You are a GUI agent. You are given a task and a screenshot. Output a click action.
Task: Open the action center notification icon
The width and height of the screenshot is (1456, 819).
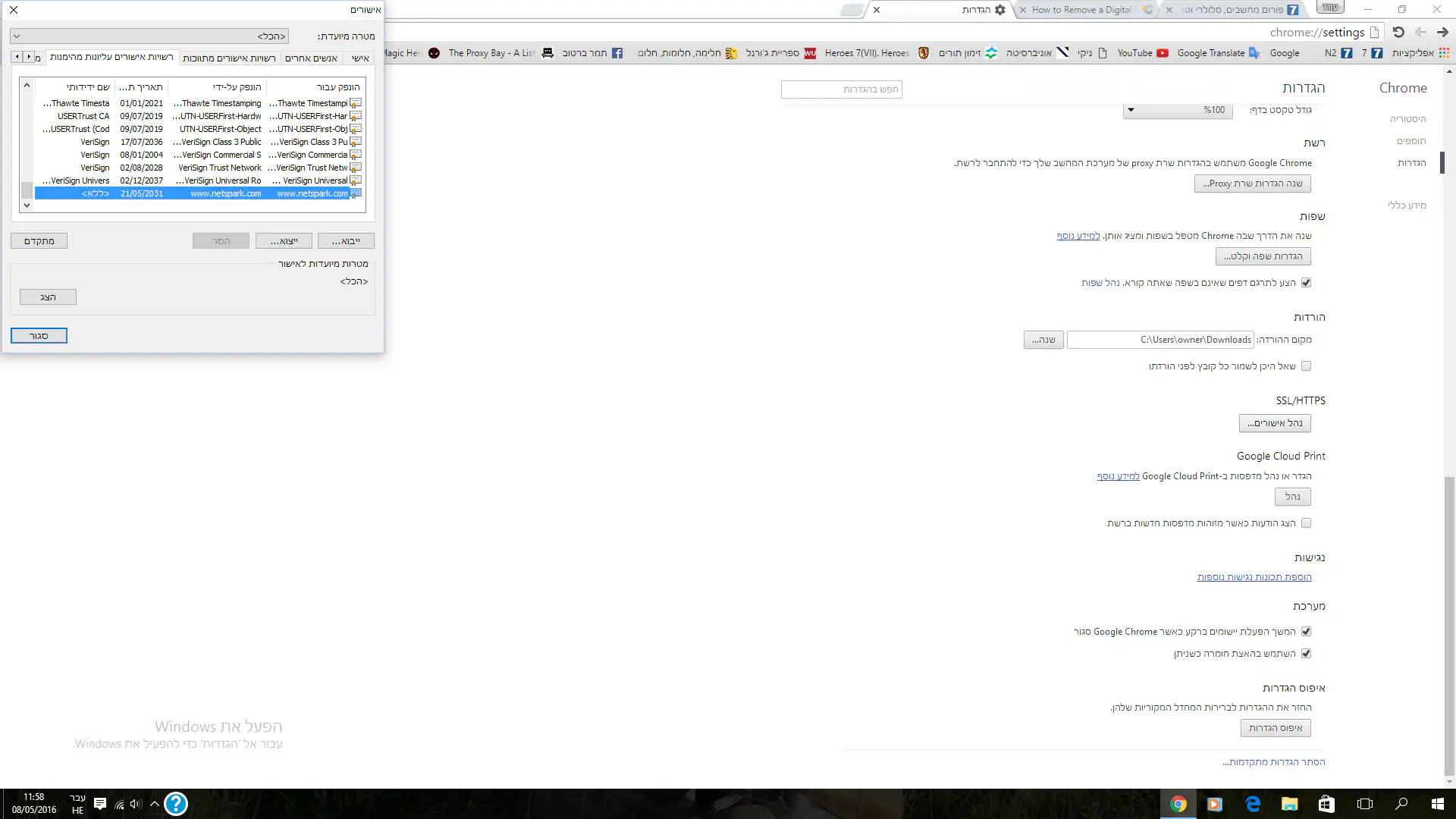point(99,804)
